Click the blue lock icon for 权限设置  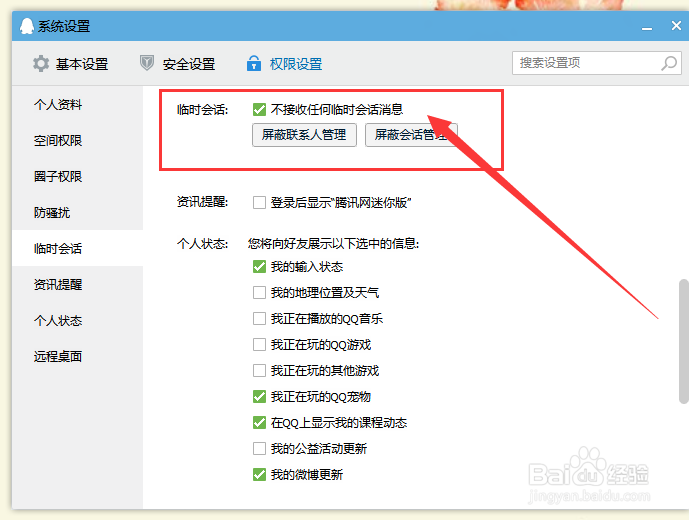coord(254,63)
